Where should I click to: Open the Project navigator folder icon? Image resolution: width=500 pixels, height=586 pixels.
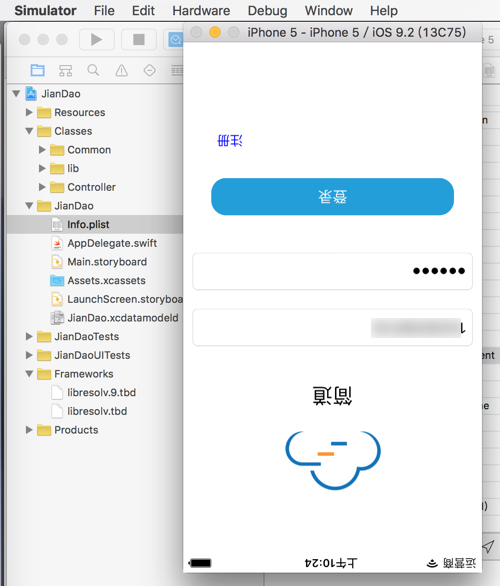pyautogui.click(x=37, y=70)
